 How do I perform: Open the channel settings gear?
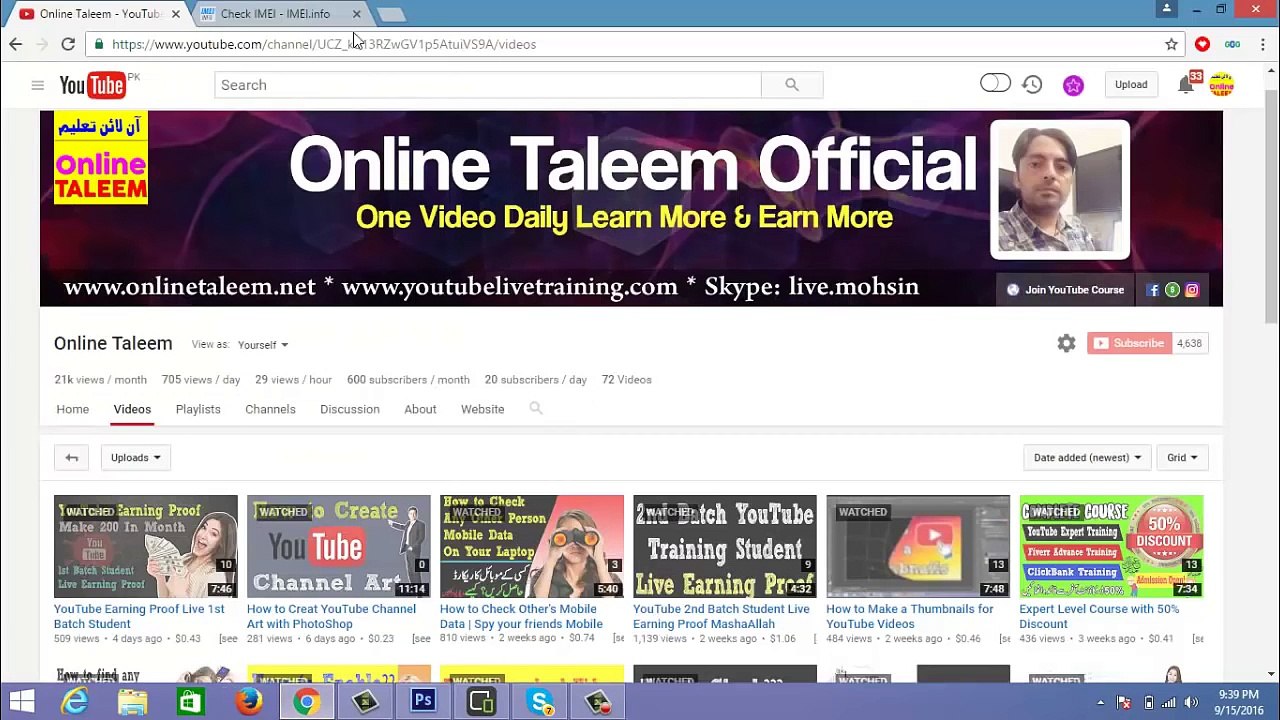pyautogui.click(x=1066, y=343)
